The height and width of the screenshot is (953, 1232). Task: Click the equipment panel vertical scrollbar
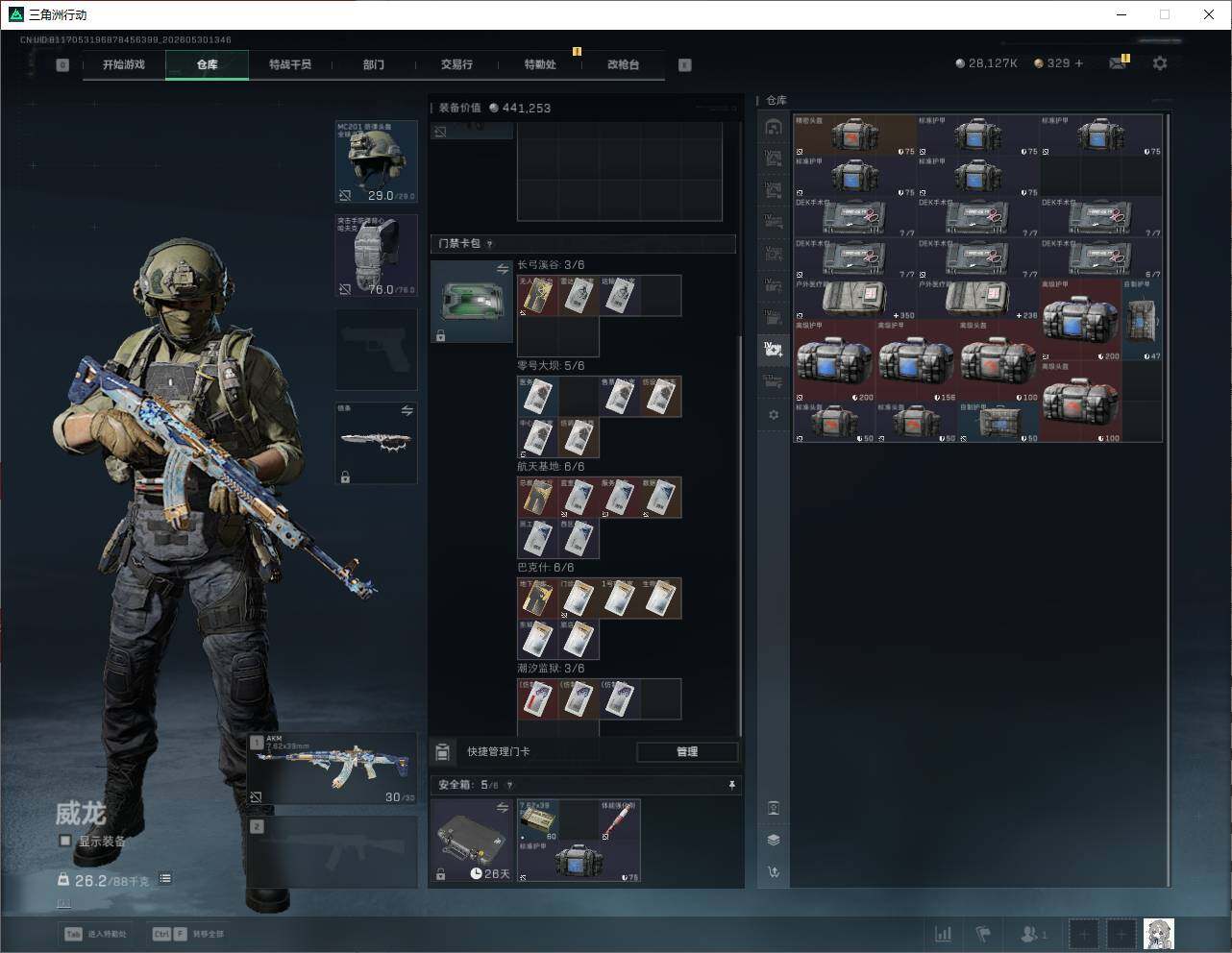pyautogui.click(x=738, y=536)
